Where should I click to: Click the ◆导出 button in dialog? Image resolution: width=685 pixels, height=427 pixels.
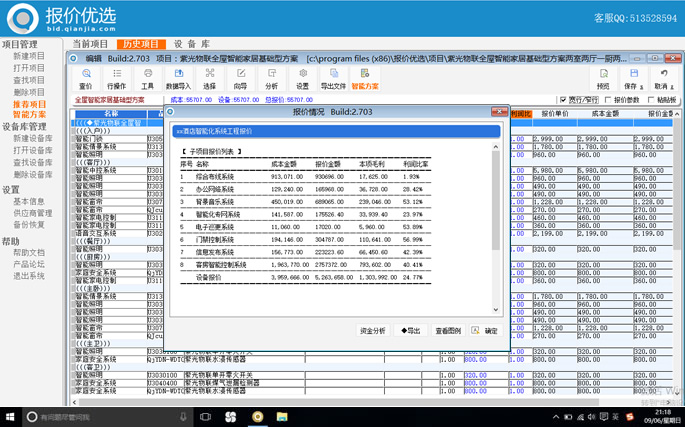[411, 330]
